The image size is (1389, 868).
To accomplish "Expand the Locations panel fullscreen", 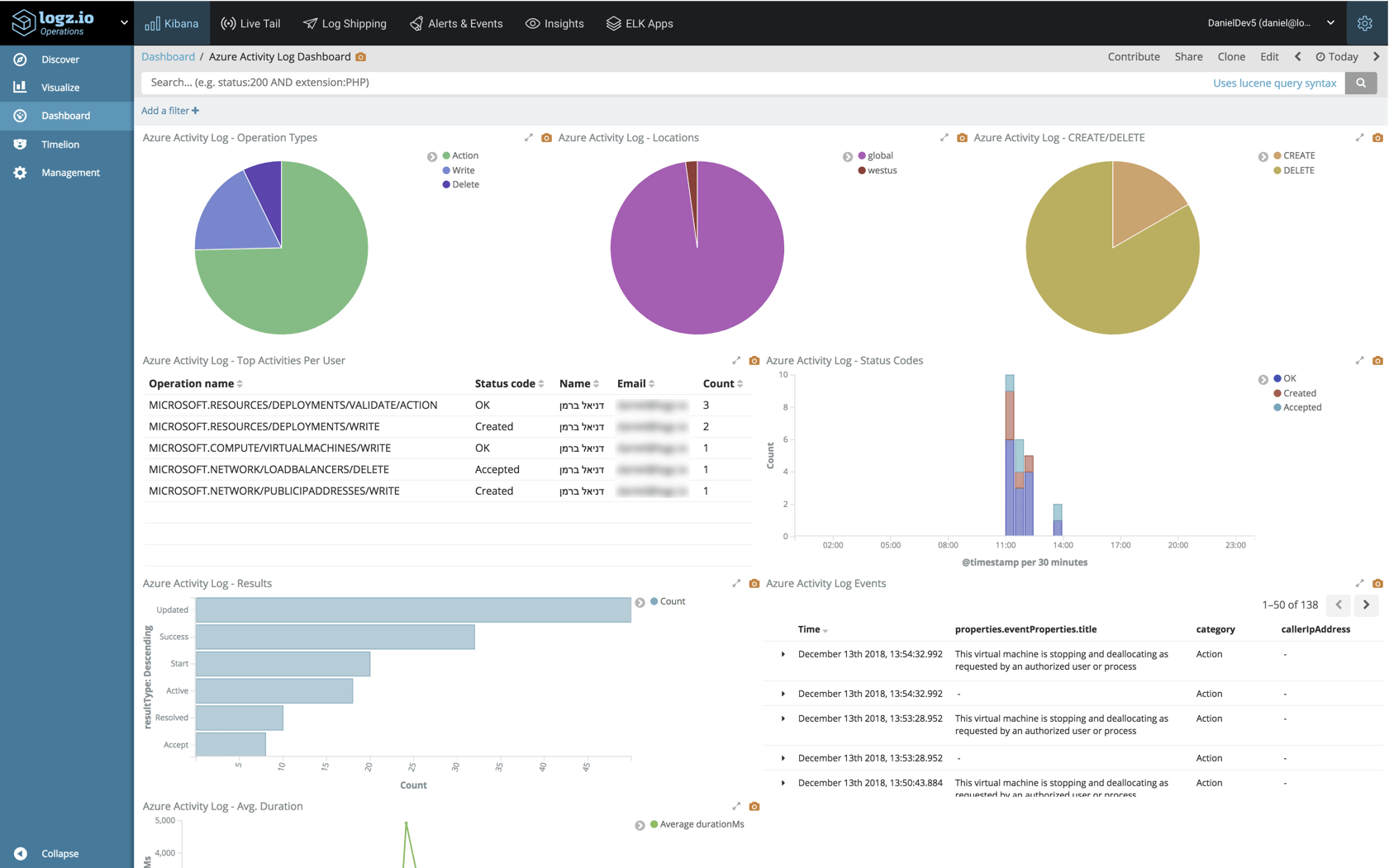I will [x=944, y=138].
